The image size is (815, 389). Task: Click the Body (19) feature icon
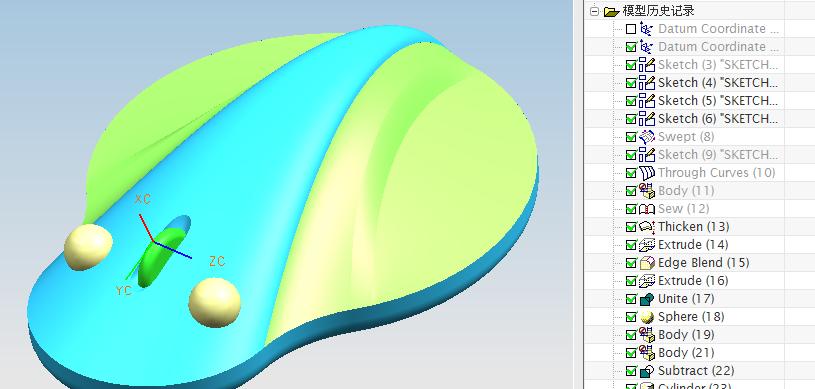(x=647, y=334)
